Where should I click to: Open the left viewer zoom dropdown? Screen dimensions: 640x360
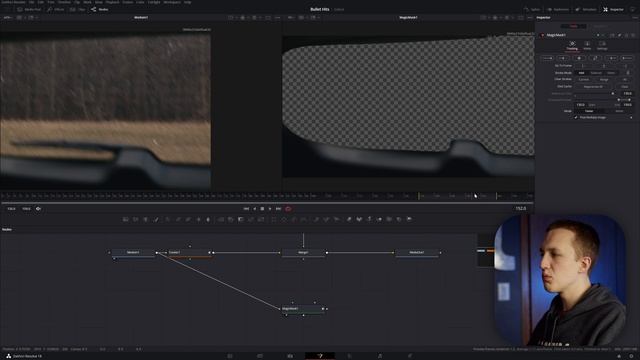tap(8, 18)
